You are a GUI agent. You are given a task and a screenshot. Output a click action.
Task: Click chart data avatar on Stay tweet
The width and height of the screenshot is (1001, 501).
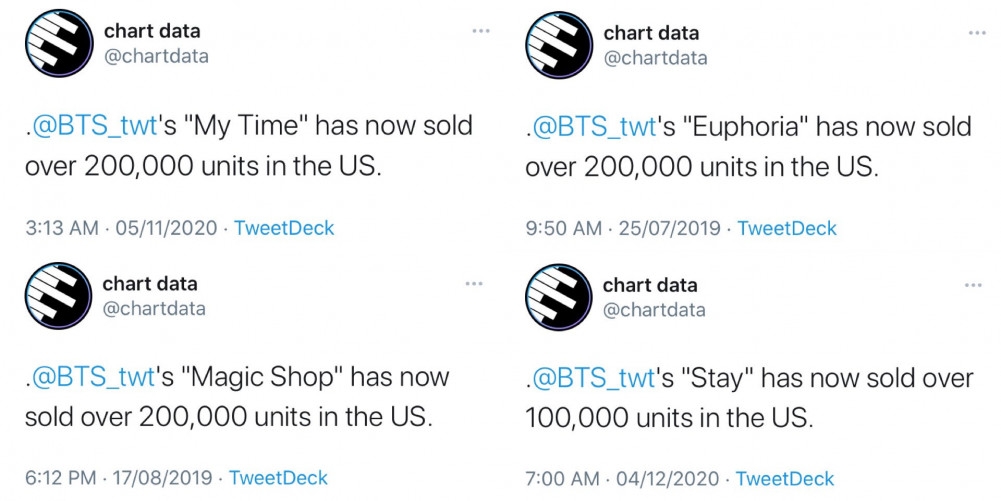pyautogui.click(x=559, y=297)
